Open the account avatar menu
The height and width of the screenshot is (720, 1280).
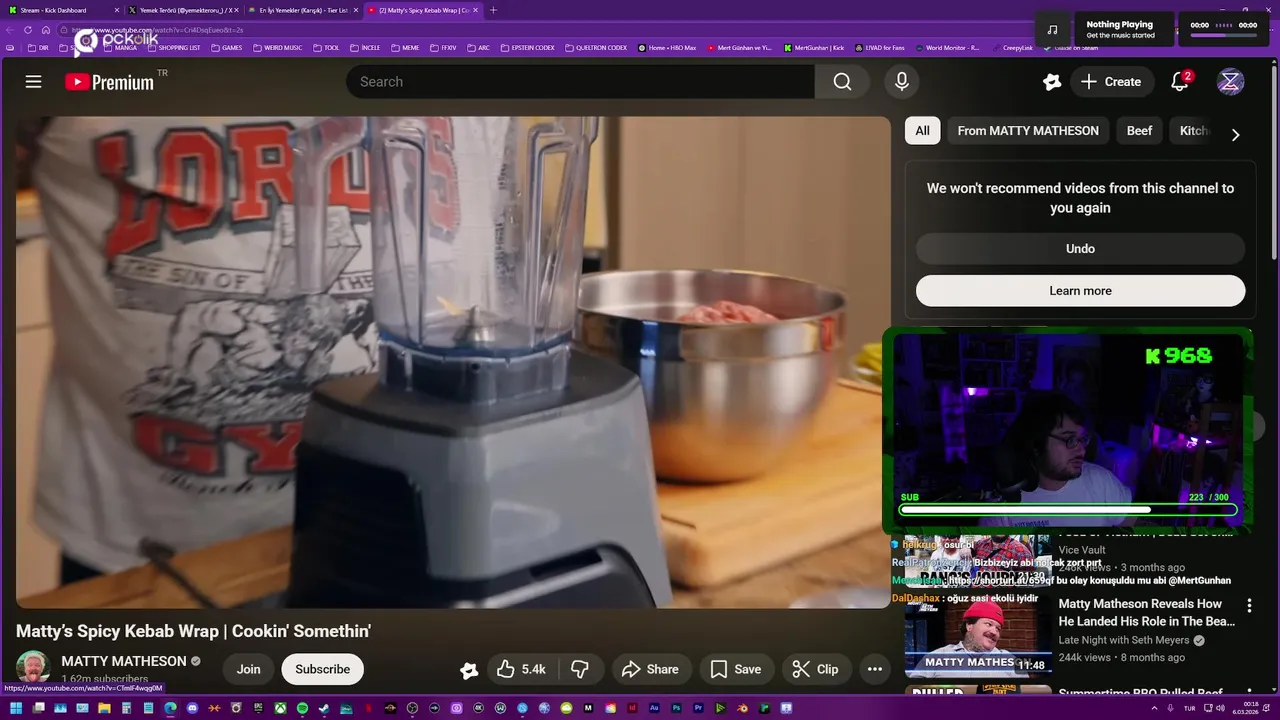pos(1230,82)
